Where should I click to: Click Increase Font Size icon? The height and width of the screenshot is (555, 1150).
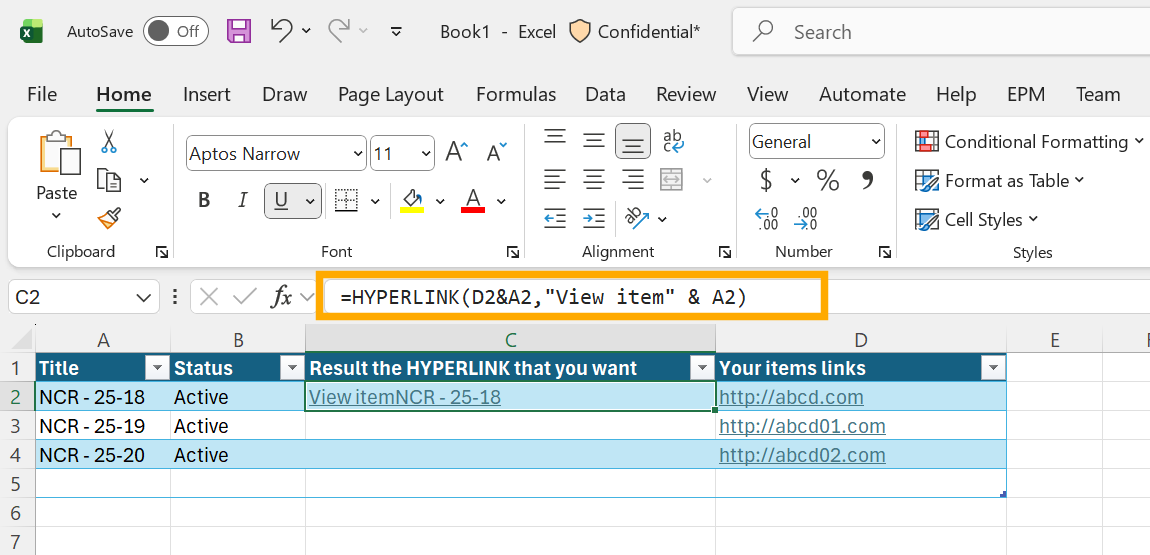[456, 152]
